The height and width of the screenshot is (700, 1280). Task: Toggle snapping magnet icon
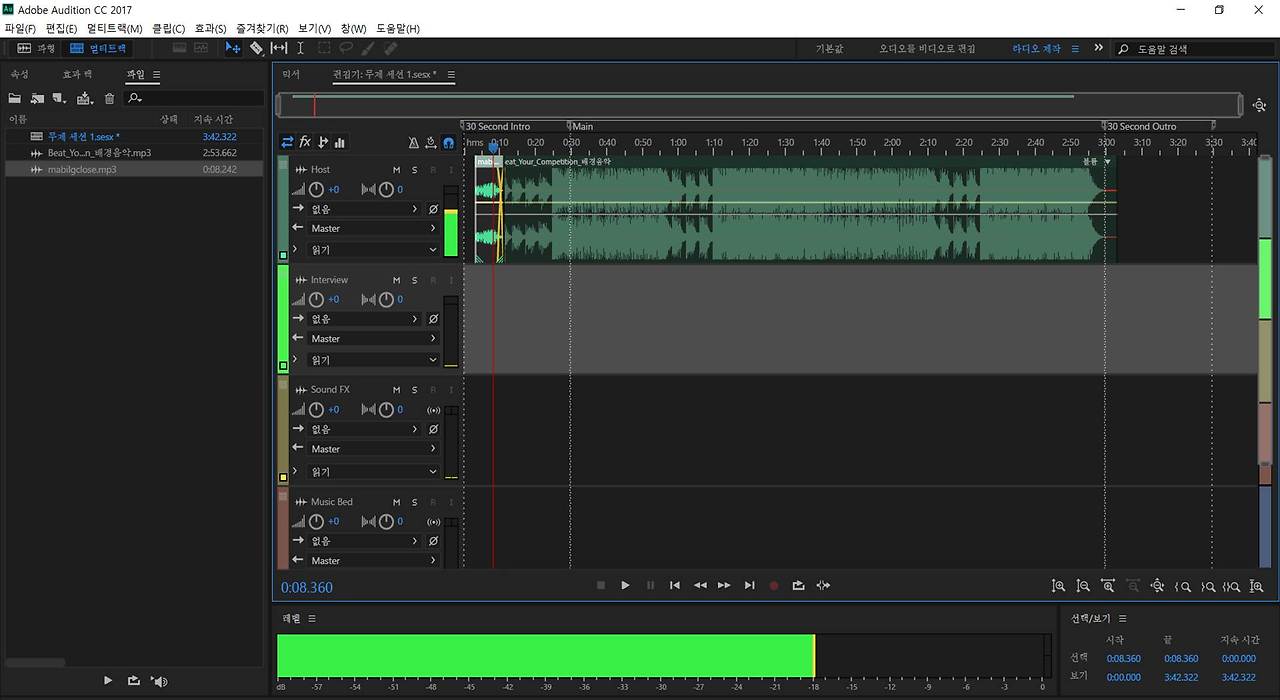[x=449, y=143]
